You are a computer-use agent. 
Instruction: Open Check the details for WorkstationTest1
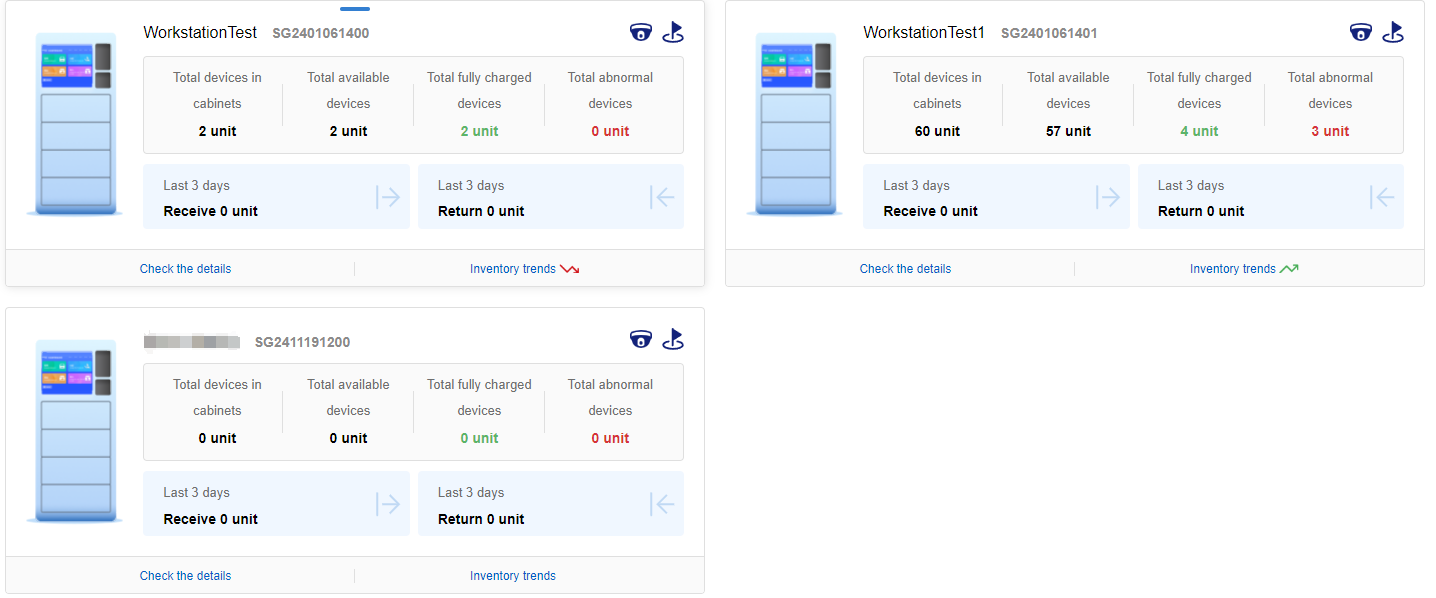[x=905, y=269]
